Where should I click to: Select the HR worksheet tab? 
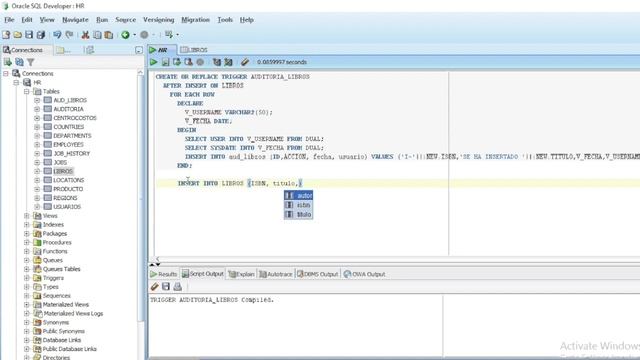tap(162, 50)
